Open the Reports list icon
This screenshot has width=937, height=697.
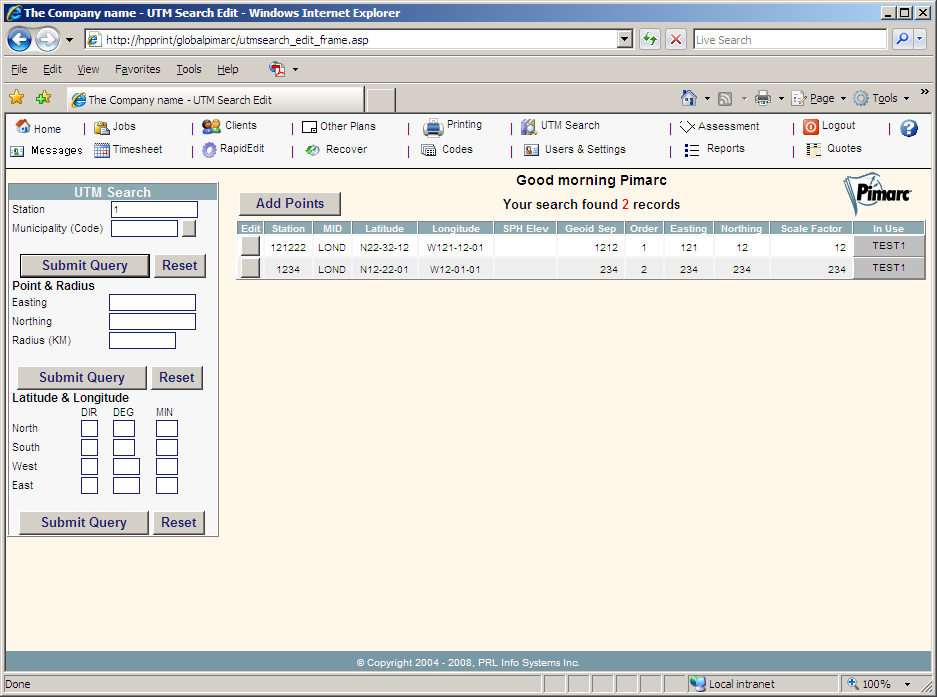pos(691,150)
